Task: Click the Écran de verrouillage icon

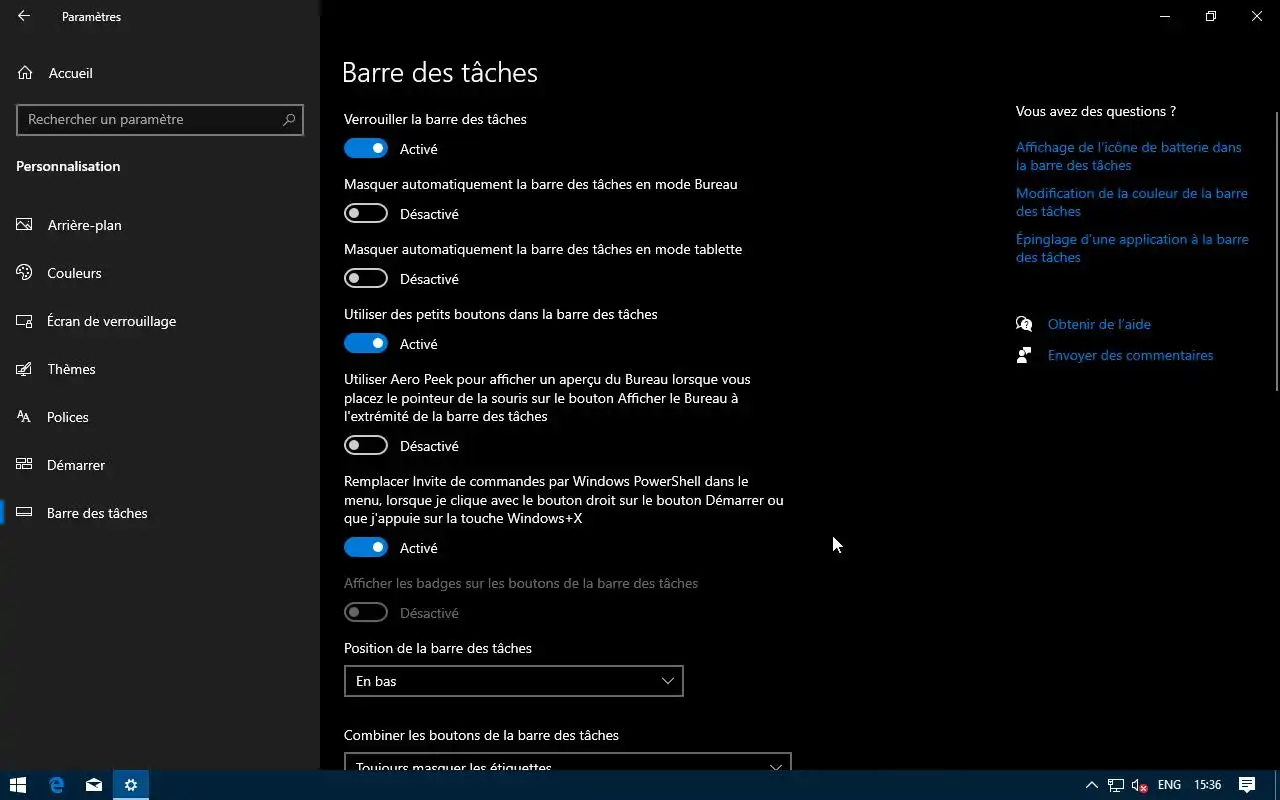Action: 25,321
